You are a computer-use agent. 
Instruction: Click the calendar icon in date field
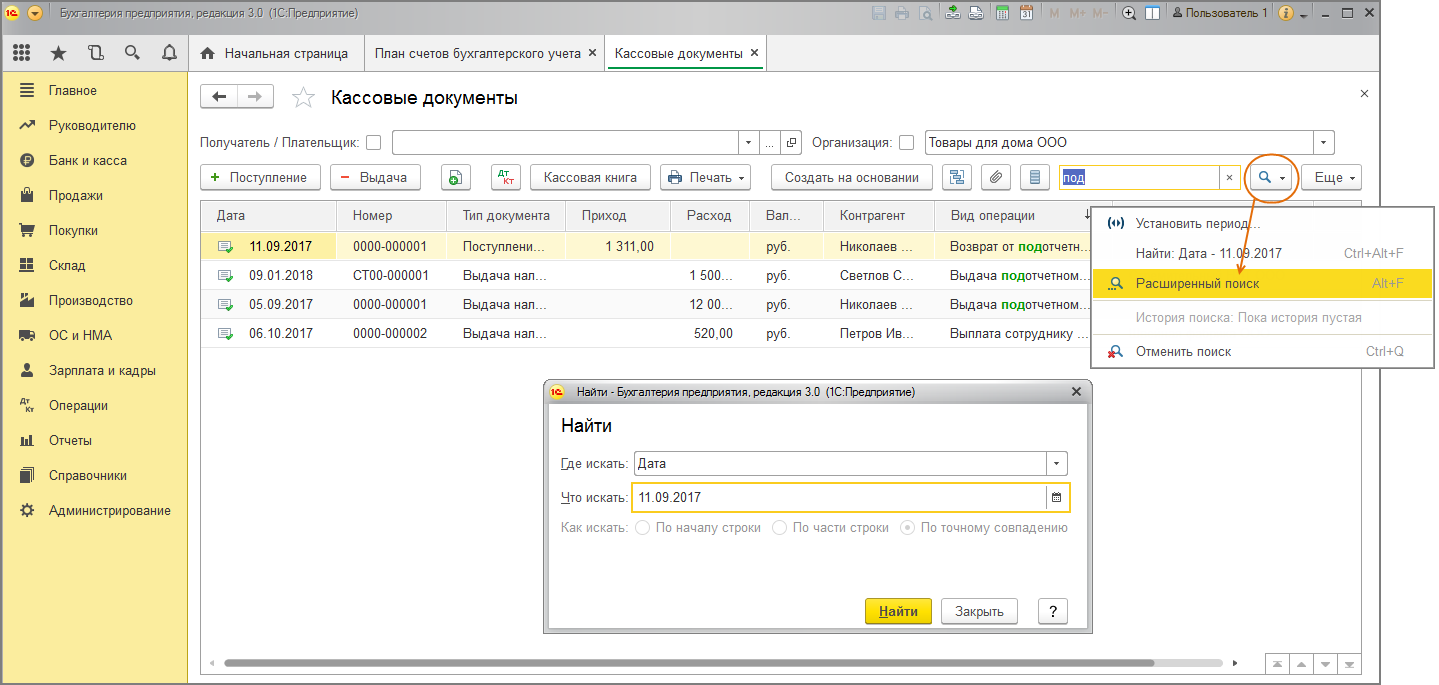click(x=1056, y=497)
